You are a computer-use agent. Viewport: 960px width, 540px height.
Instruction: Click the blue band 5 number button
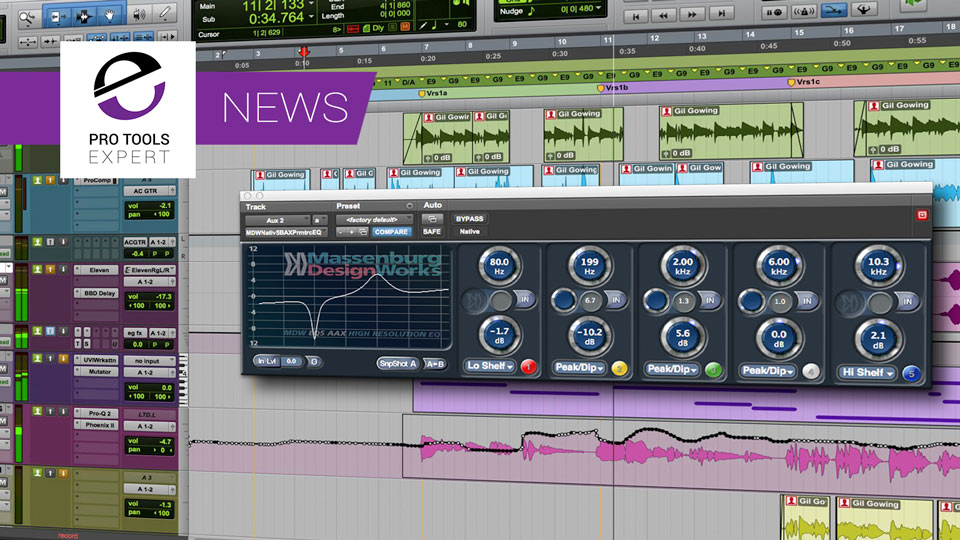(x=911, y=373)
